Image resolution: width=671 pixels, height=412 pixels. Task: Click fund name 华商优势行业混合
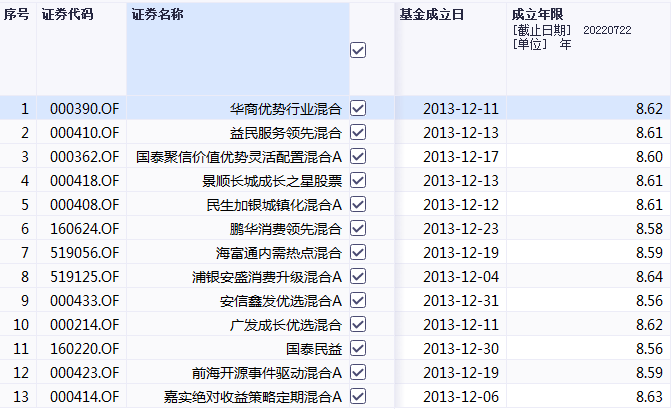click(x=286, y=109)
